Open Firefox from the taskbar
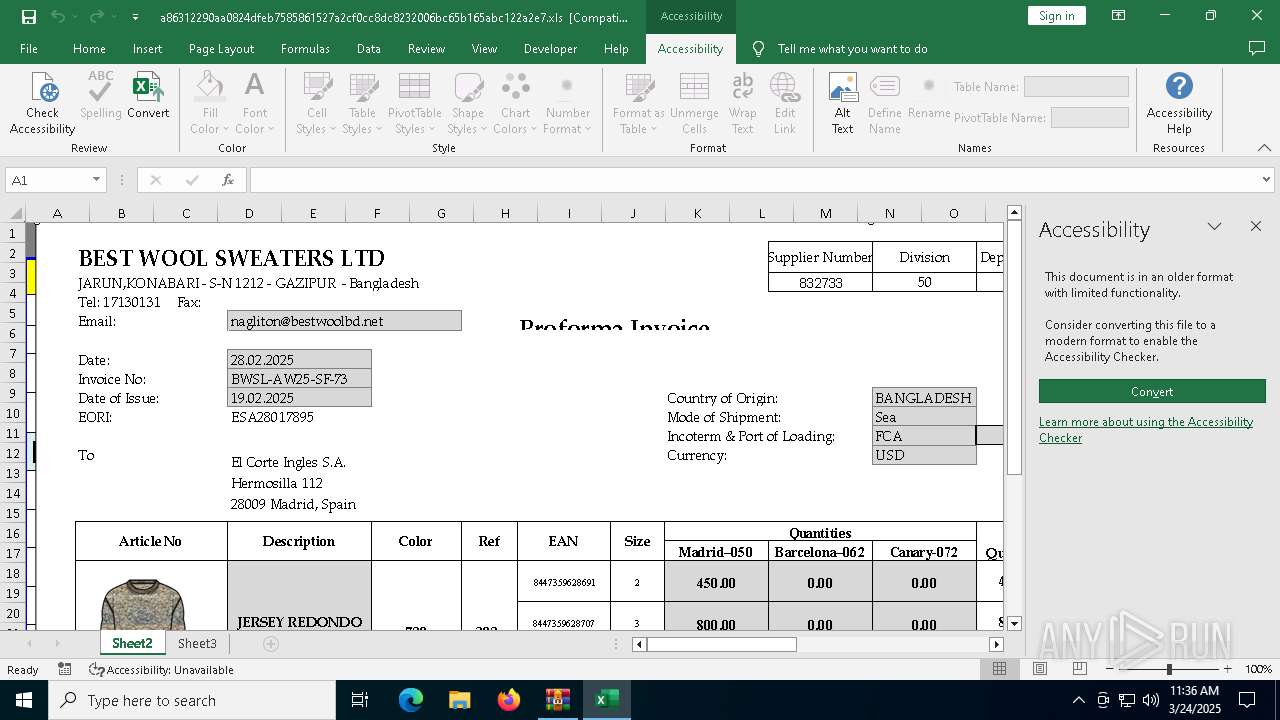1280x720 pixels. coord(509,700)
